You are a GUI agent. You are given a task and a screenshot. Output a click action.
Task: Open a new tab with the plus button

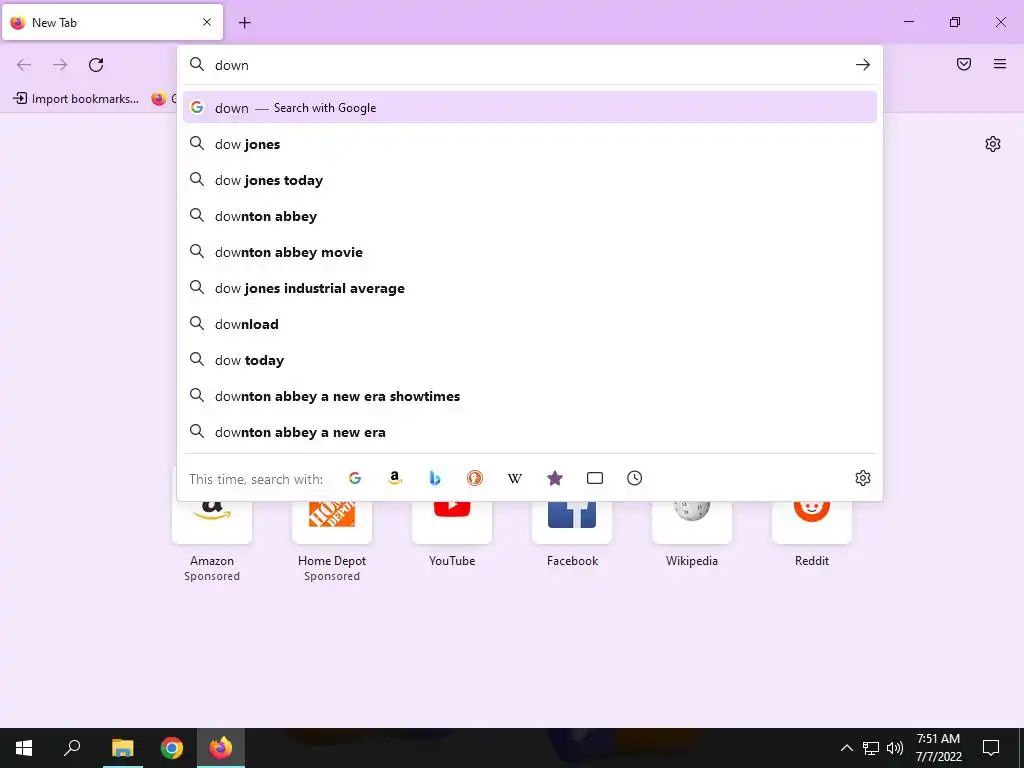coord(244,23)
